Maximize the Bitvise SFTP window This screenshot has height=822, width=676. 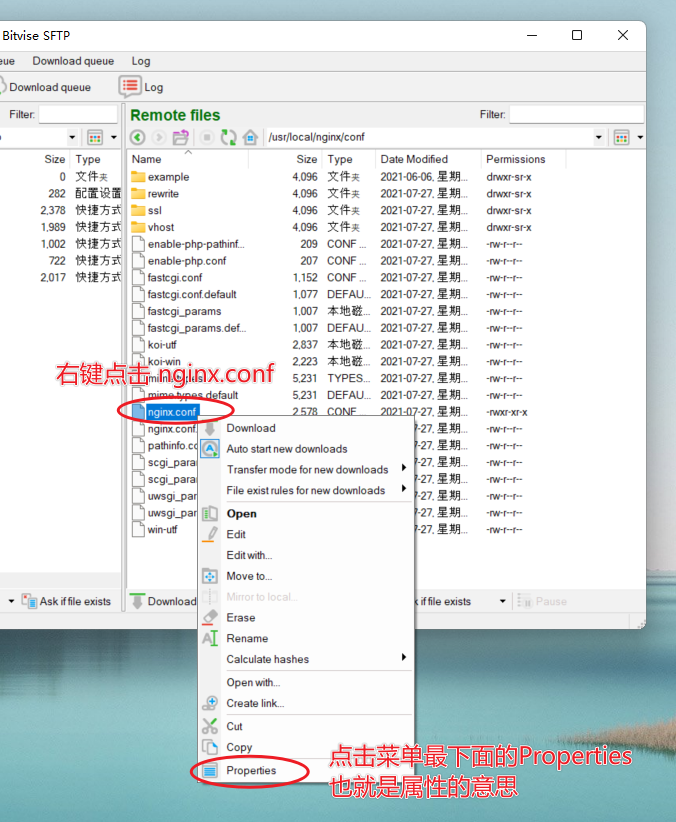point(577,35)
